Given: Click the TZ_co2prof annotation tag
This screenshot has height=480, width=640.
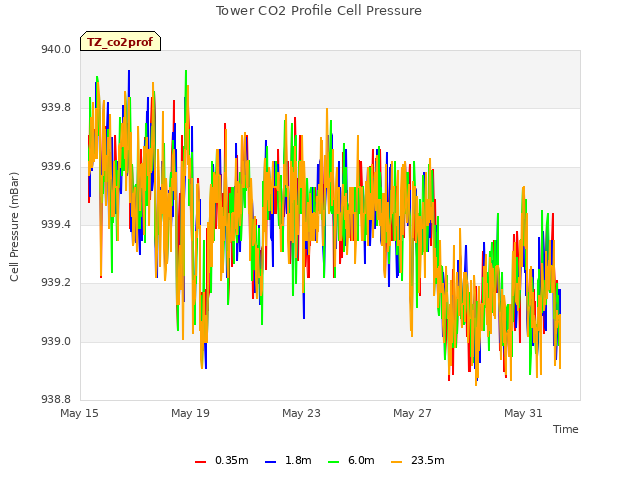Looking at the screenshot, I should click(x=120, y=41).
